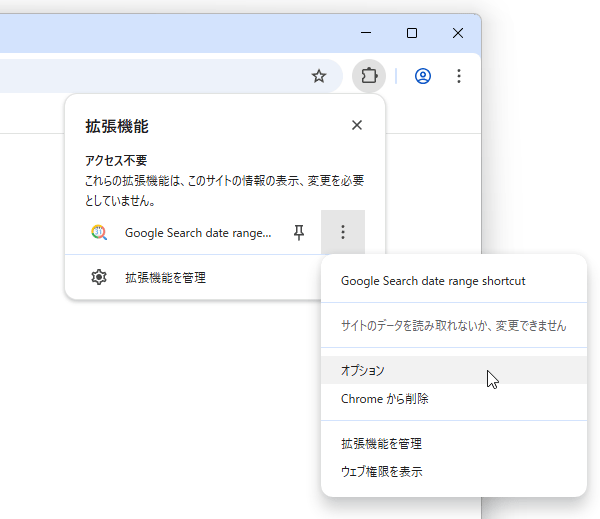Open the Chrome profile avatar icon
600x519 pixels.
pyautogui.click(x=423, y=76)
